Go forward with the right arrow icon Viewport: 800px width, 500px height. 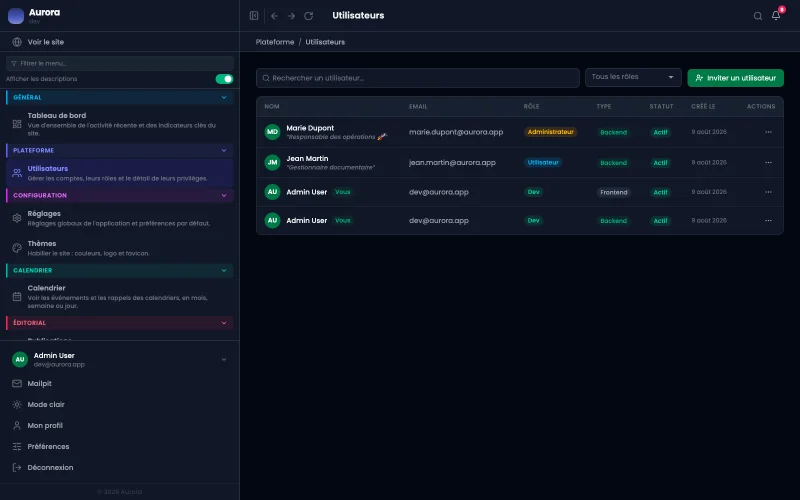[x=291, y=16]
